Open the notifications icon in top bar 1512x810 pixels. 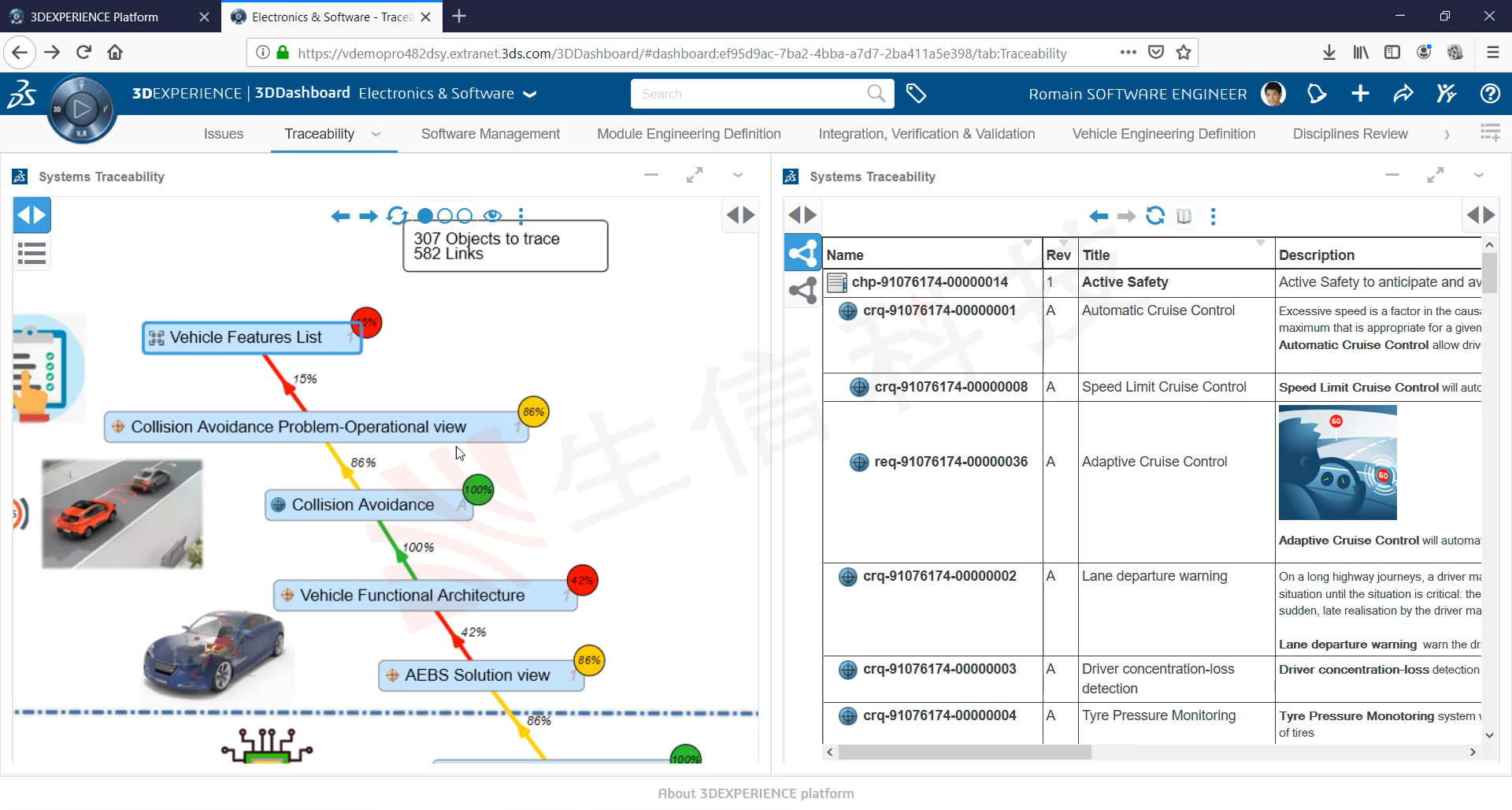pos(1317,94)
